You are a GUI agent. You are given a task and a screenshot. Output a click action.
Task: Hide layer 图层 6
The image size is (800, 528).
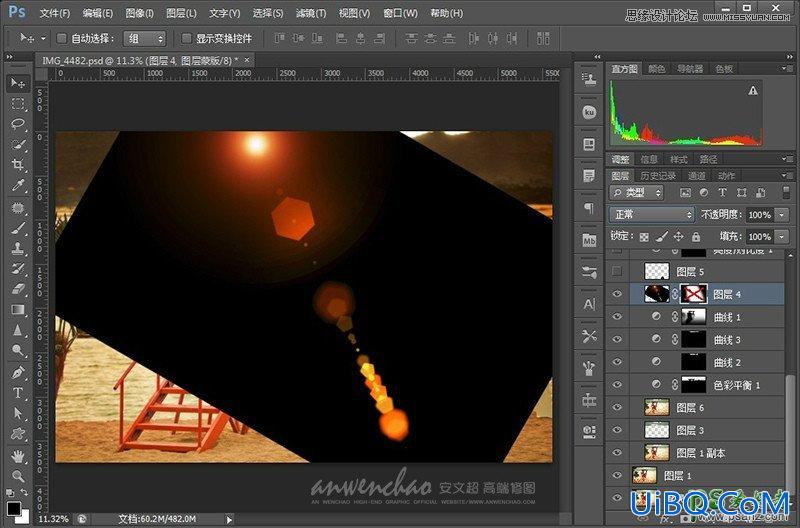coord(617,407)
